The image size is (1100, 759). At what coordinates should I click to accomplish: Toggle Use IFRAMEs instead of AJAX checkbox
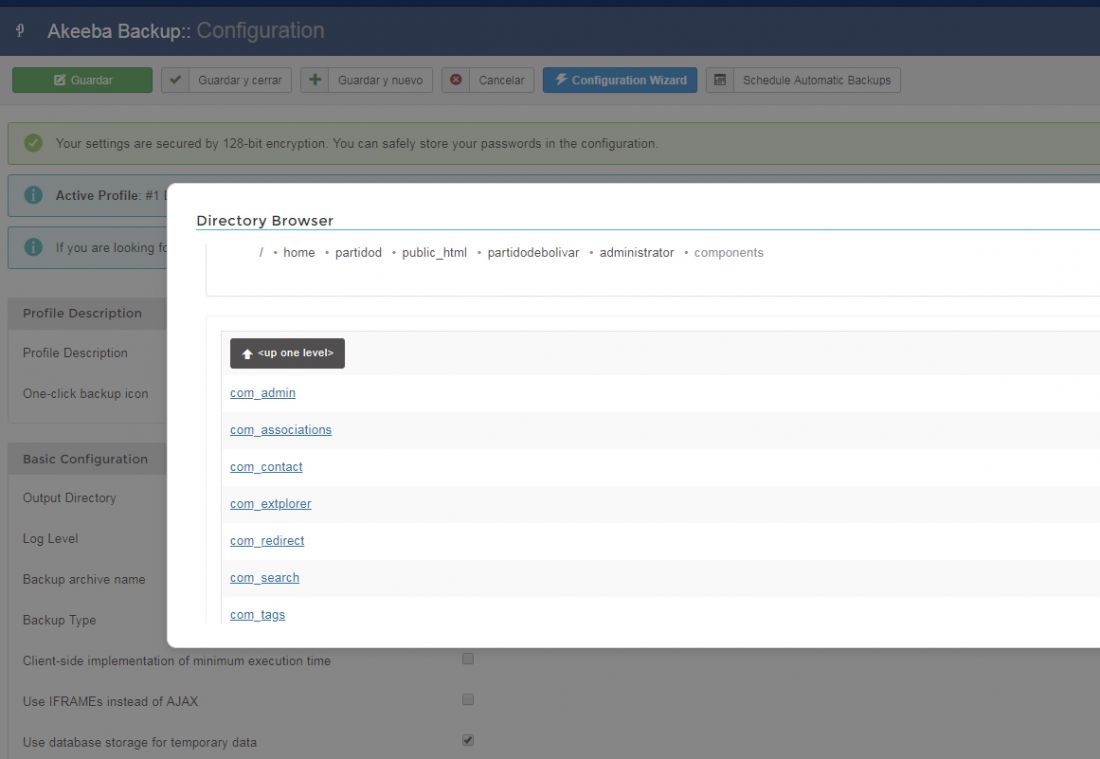click(x=468, y=699)
